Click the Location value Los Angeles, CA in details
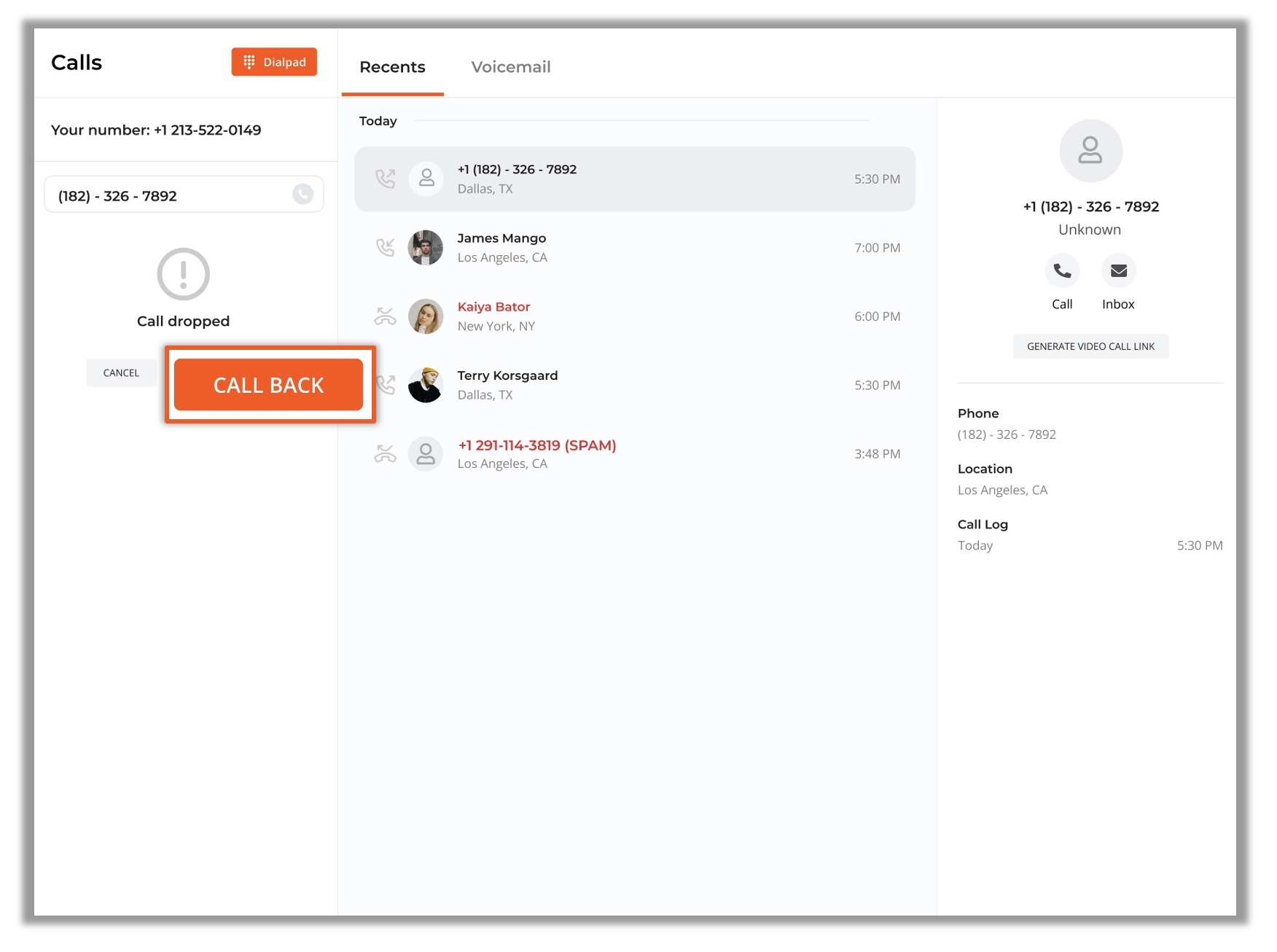 tap(1002, 490)
